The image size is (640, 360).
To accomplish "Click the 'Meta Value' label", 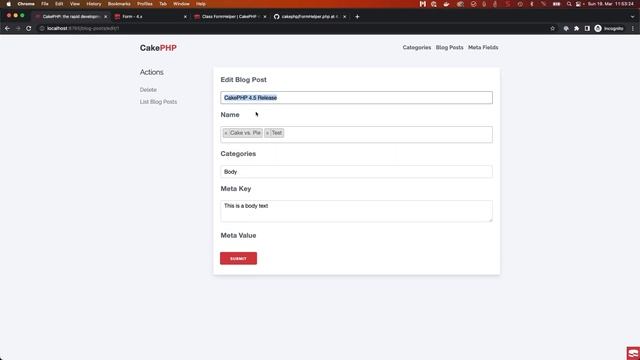I will click(x=238, y=236).
